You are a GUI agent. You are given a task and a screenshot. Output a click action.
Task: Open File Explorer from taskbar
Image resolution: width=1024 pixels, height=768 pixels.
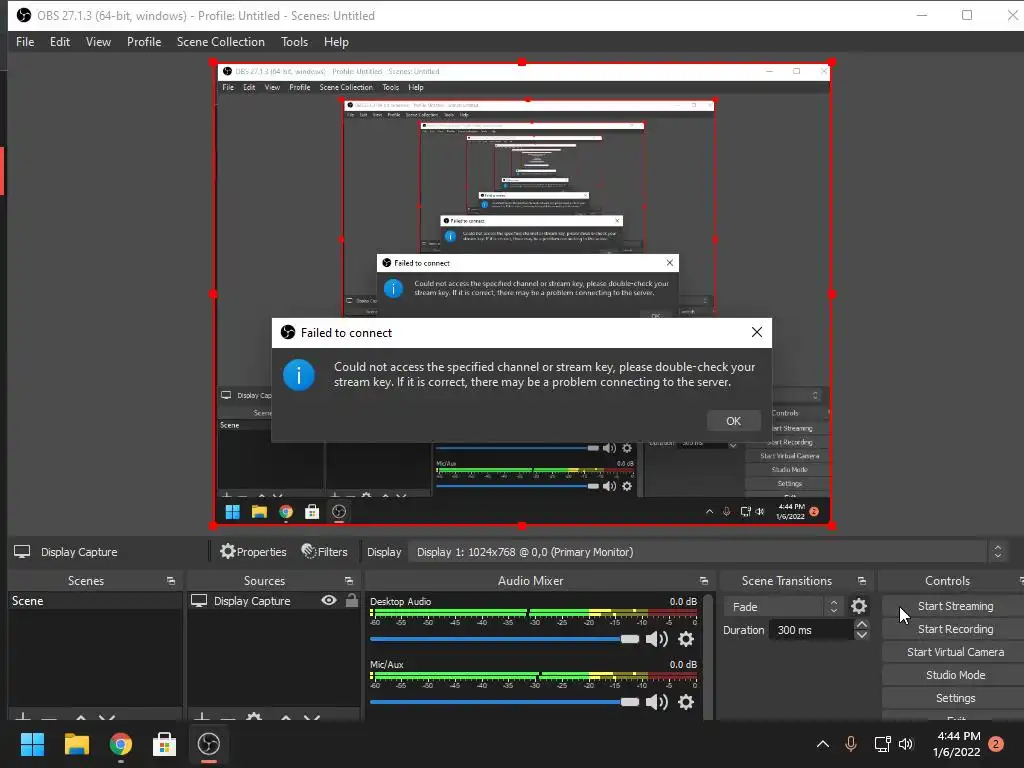[76, 744]
